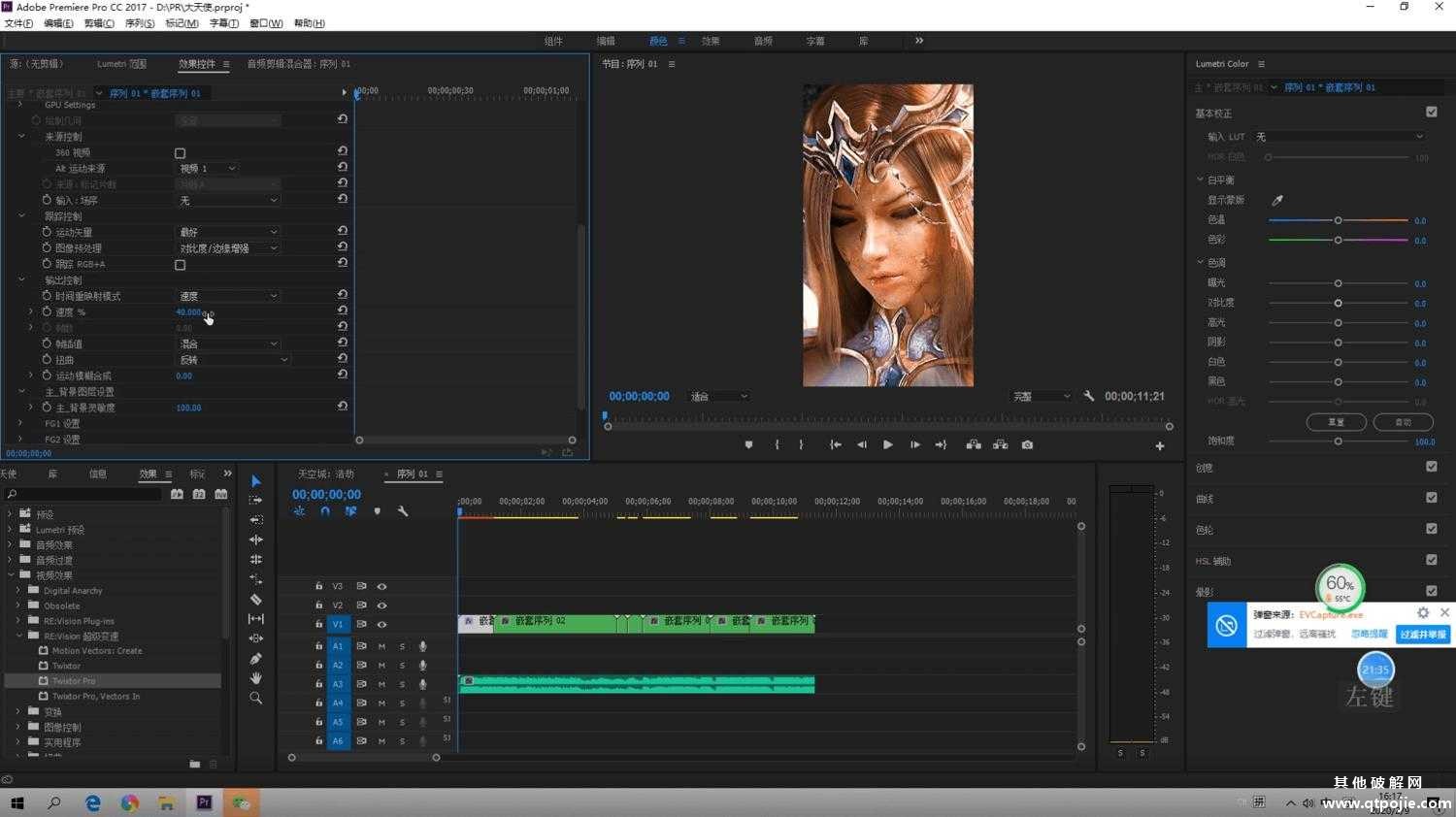Open the 运动矢量 quality dropdown

coord(228,232)
